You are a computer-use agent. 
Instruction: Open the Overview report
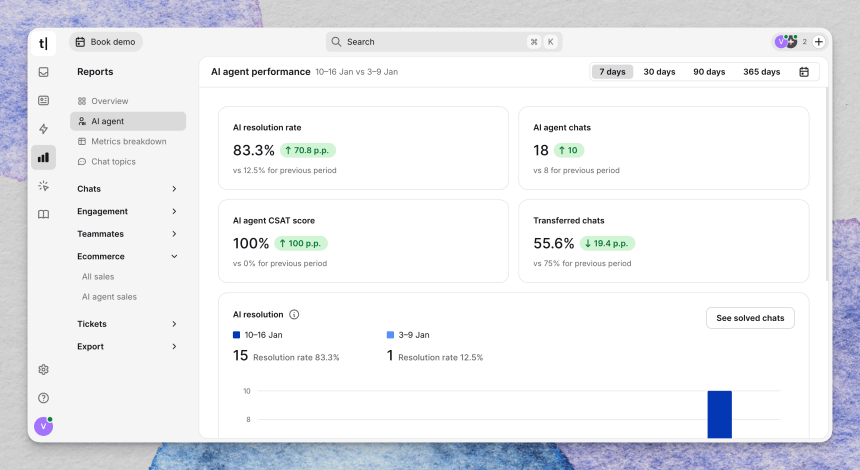tap(128, 101)
